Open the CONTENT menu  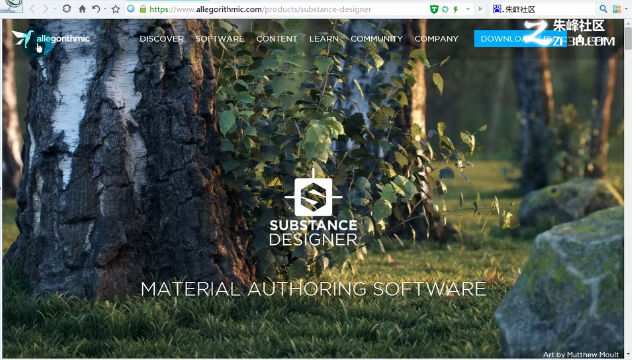click(x=276, y=39)
